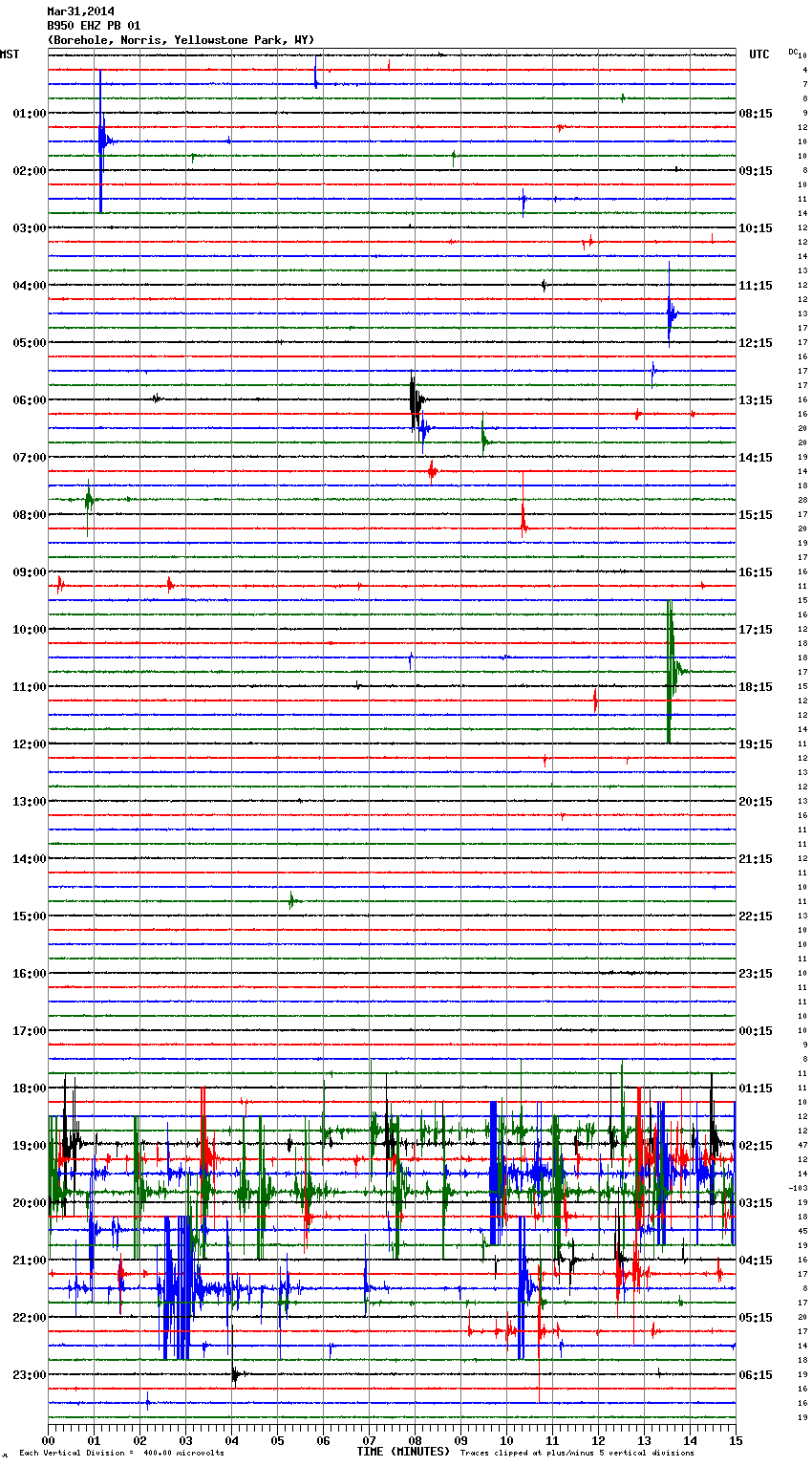This screenshot has height=1466, width=812.
Task: Click the 19:15 UTC label
Action: coord(756,744)
